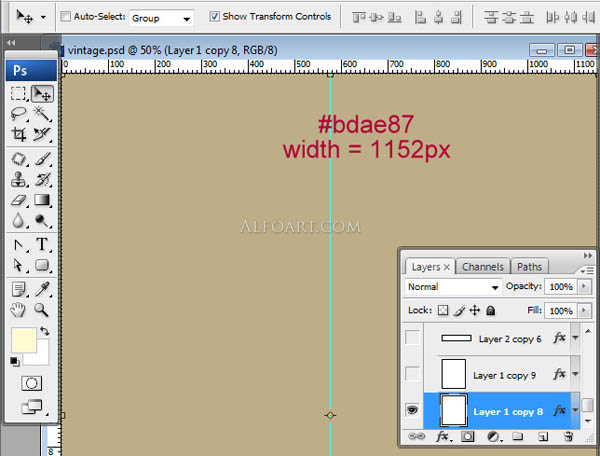Open the foreground color picker
600x456 pixels.
24,339
